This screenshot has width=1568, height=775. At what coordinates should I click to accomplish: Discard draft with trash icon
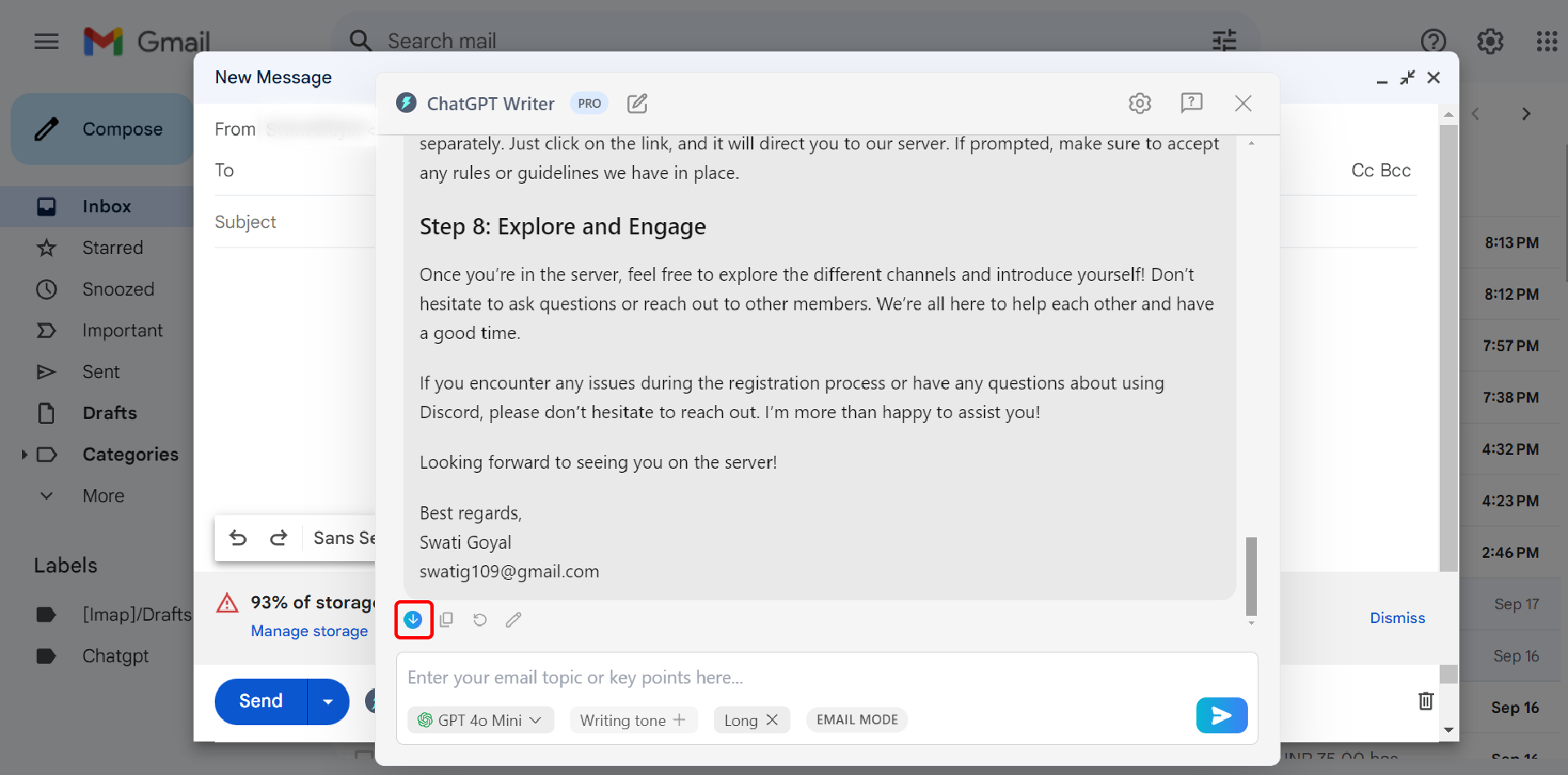(1426, 701)
